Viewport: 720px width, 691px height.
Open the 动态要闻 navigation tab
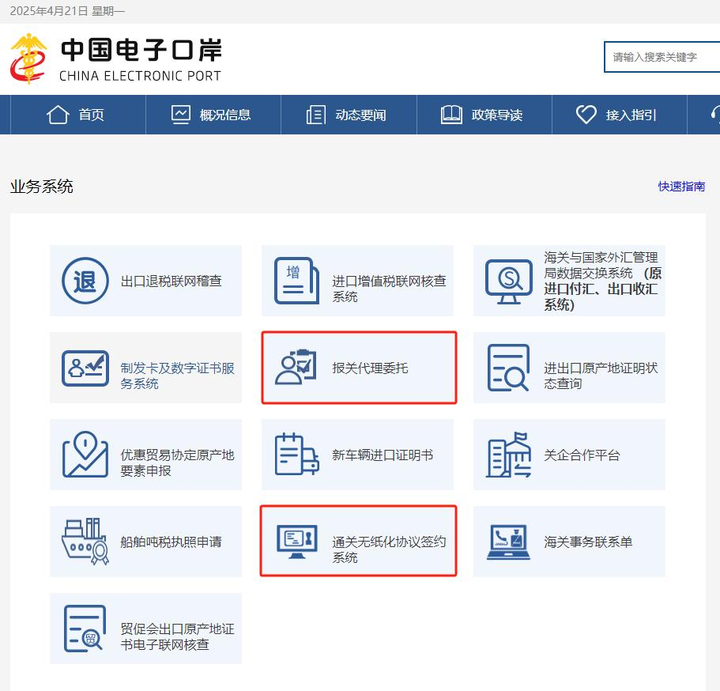click(x=349, y=114)
